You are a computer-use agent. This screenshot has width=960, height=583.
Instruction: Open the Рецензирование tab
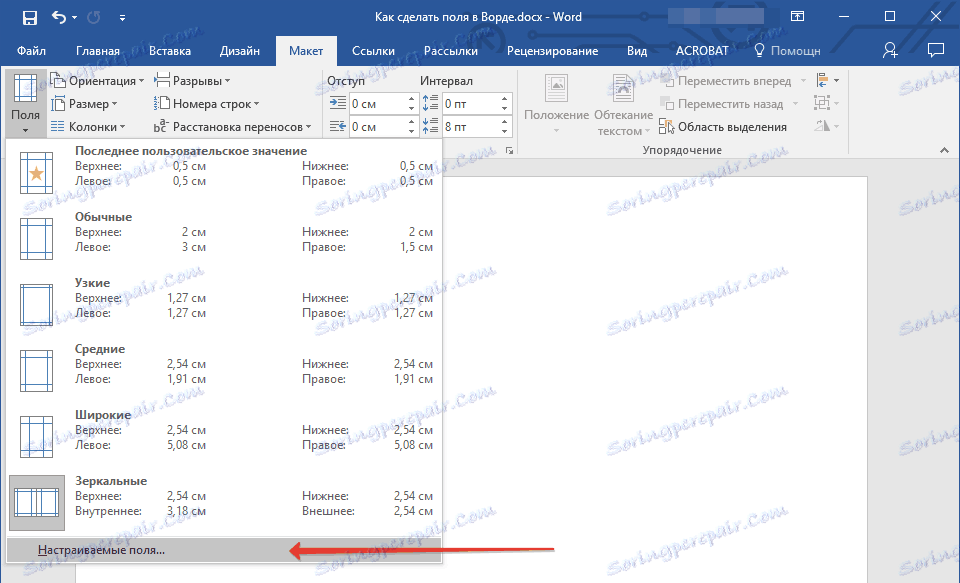pyautogui.click(x=552, y=51)
